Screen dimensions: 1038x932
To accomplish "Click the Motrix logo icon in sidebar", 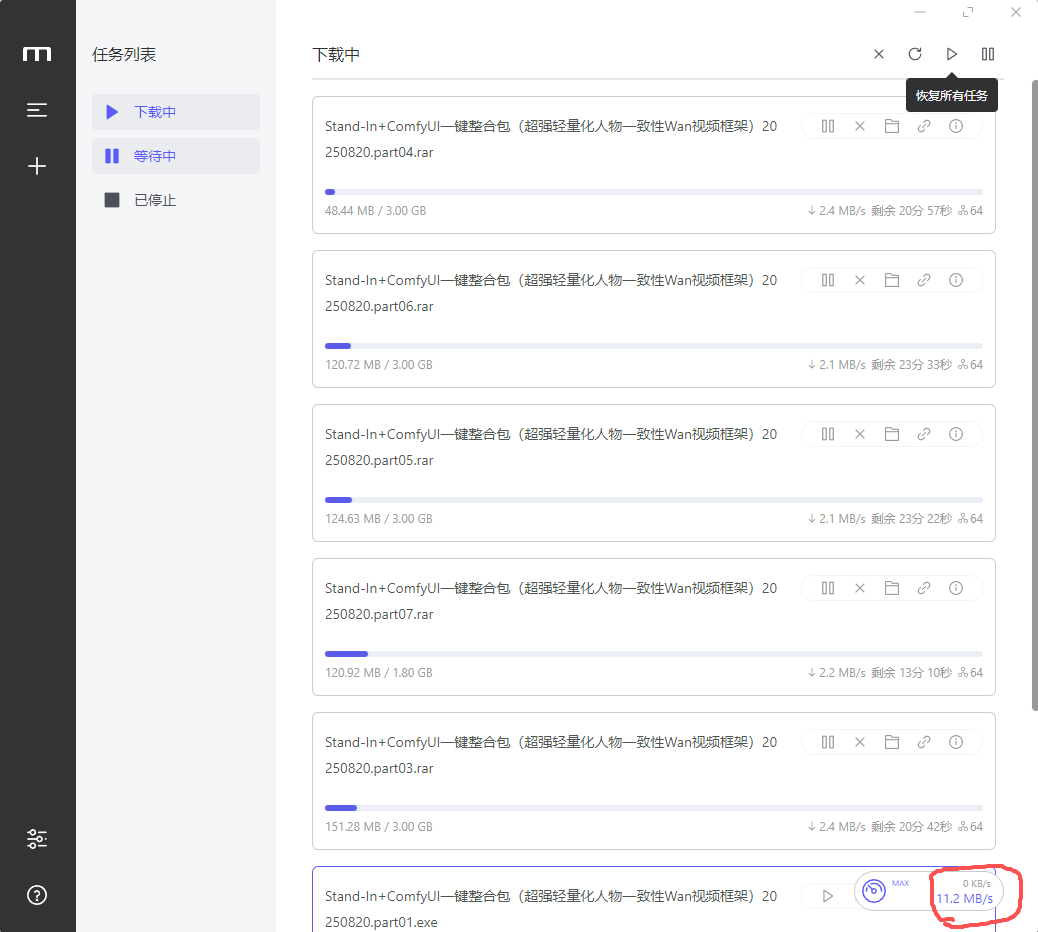I will pos(37,54).
